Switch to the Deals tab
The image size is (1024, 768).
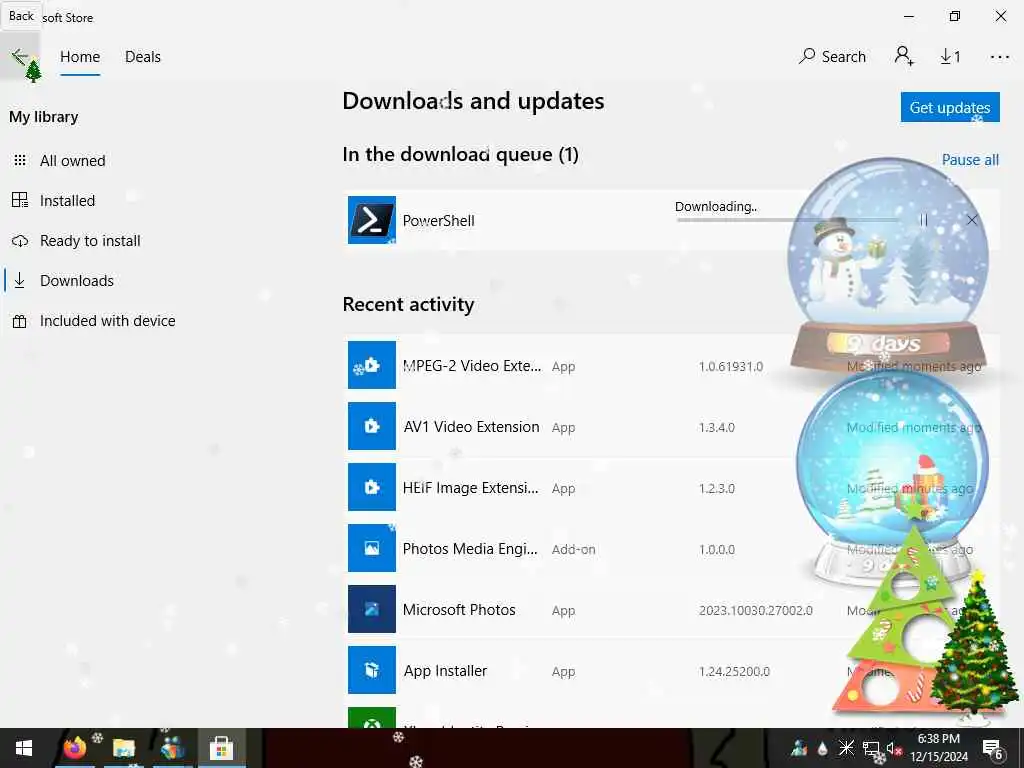143,57
